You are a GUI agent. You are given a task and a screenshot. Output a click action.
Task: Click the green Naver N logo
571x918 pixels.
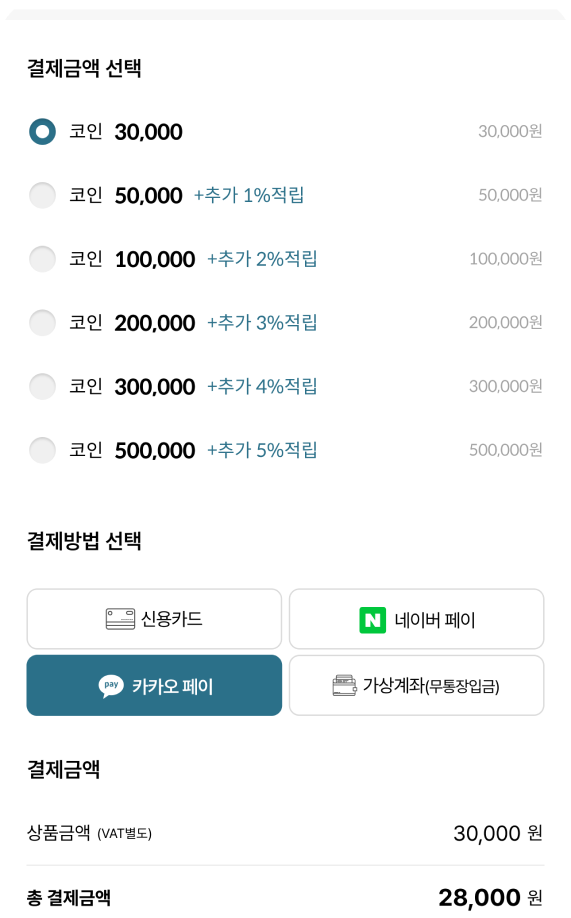(372, 620)
